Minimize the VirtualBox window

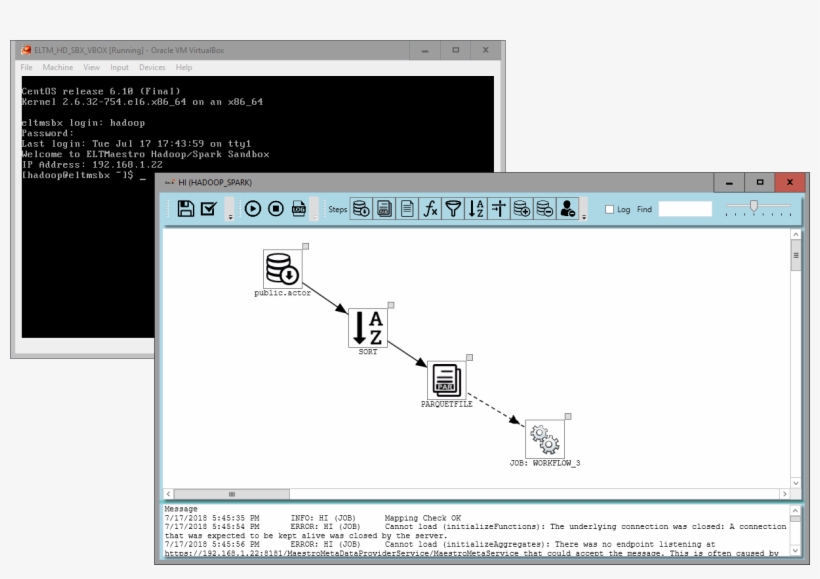[425, 50]
